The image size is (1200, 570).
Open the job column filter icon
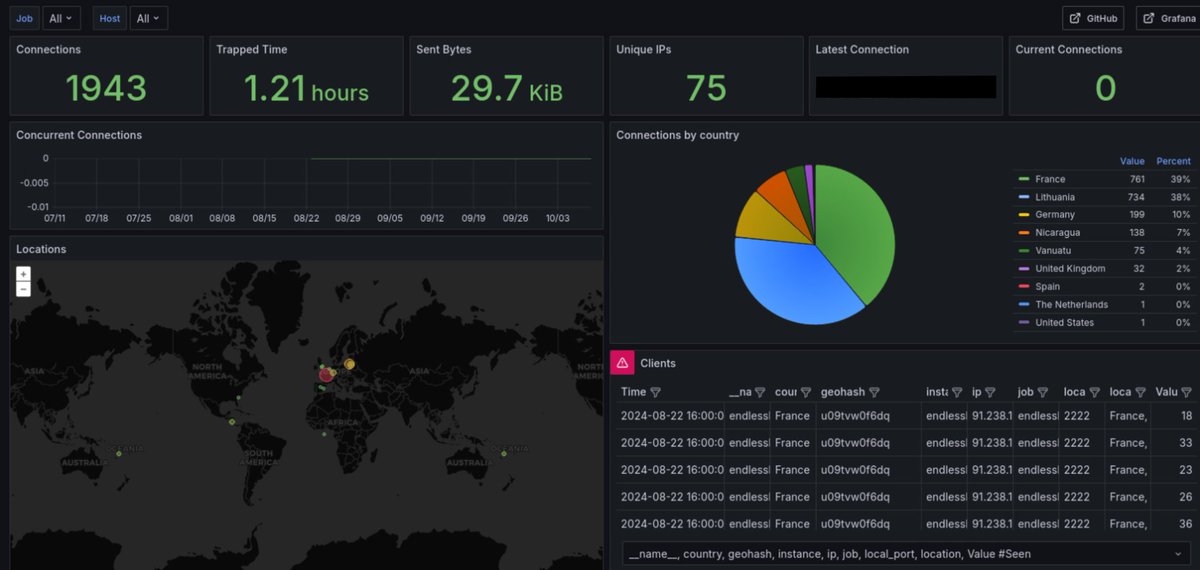[x=1042, y=393]
